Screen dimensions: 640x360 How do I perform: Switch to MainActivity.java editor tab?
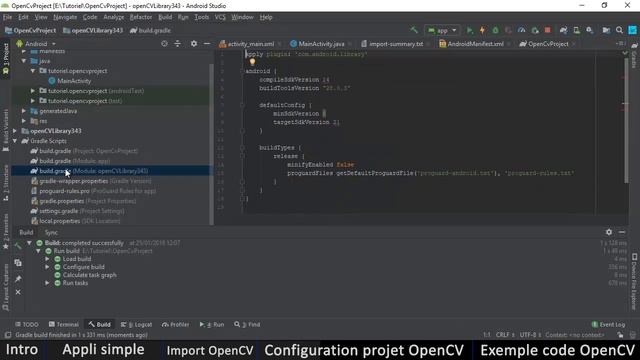[321, 44]
